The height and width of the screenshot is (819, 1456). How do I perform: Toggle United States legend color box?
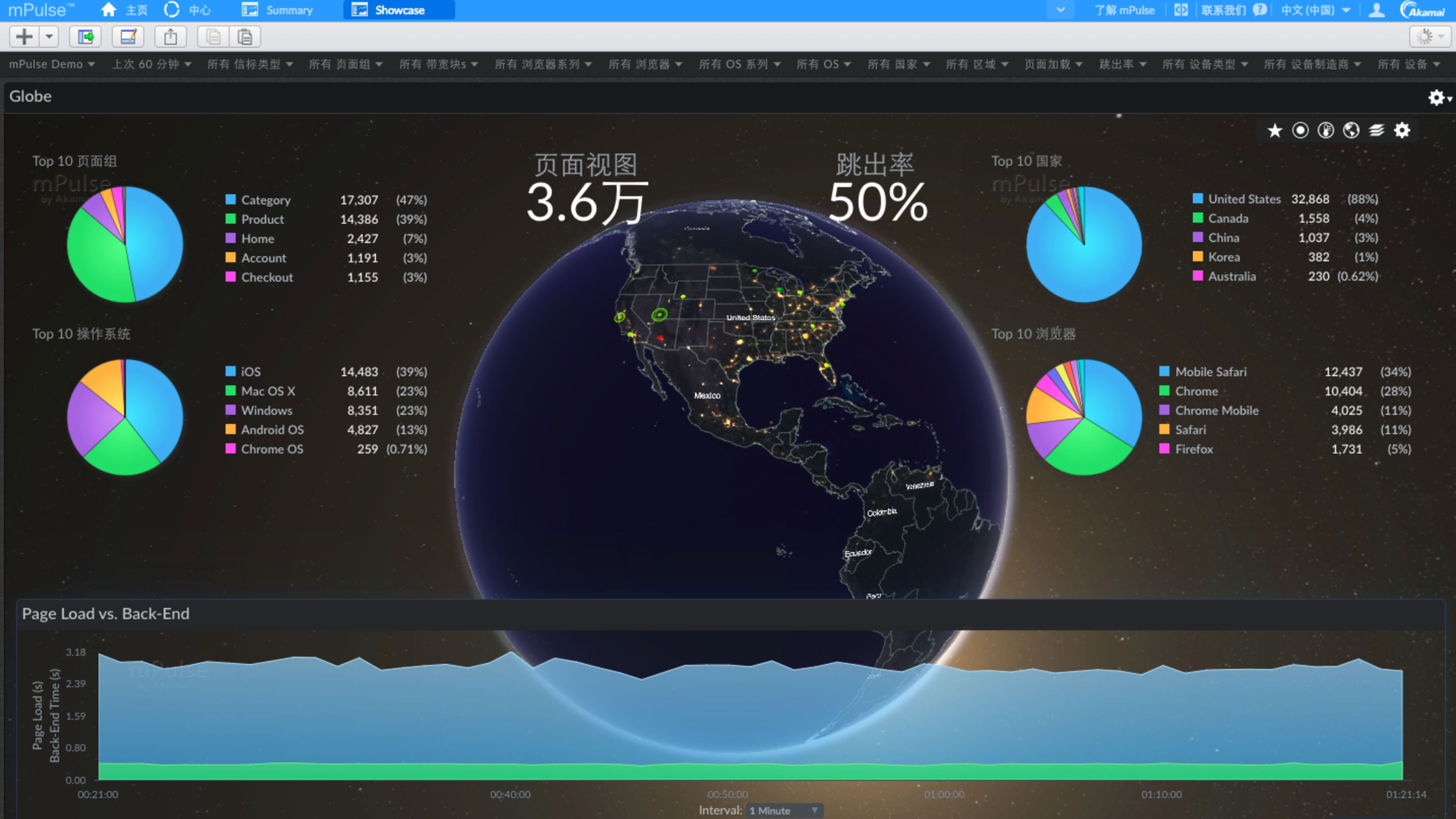[1197, 198]
